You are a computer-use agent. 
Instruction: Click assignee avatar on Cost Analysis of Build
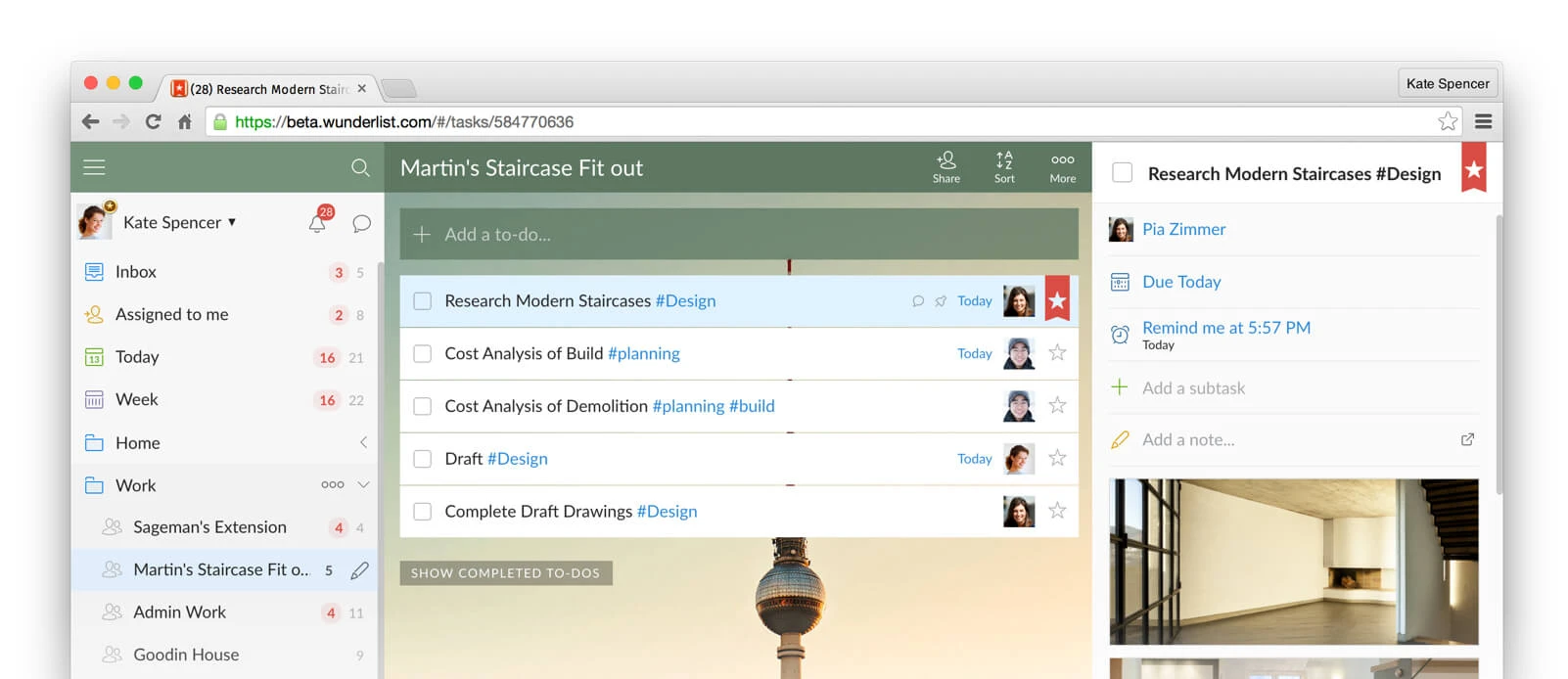click(x=1019, y=353)
